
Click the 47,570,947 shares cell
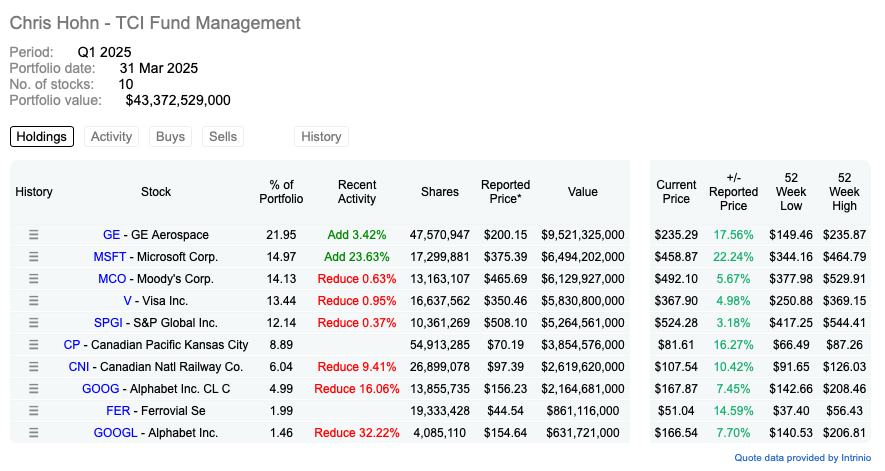click(440, 235)
